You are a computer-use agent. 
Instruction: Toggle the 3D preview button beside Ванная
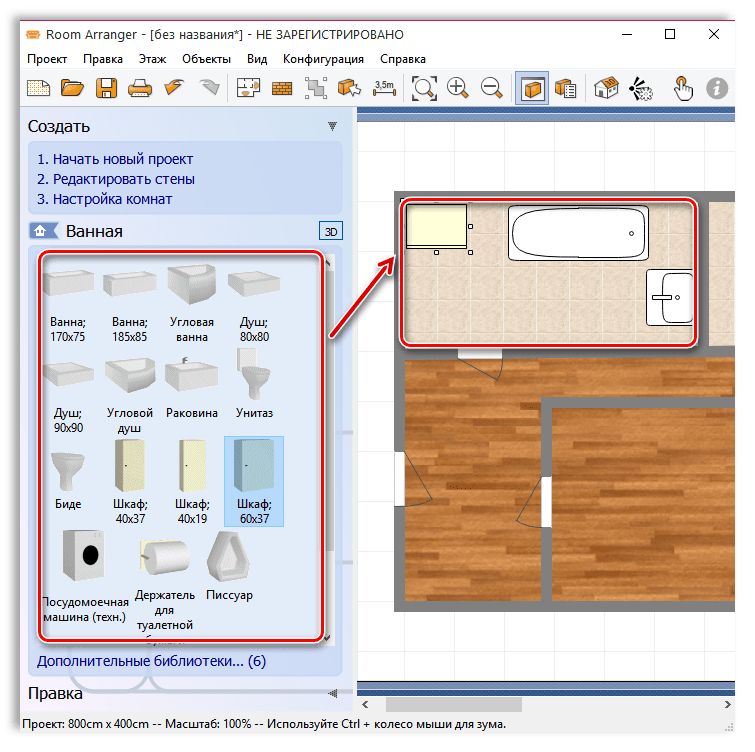[x=330, y=231]
